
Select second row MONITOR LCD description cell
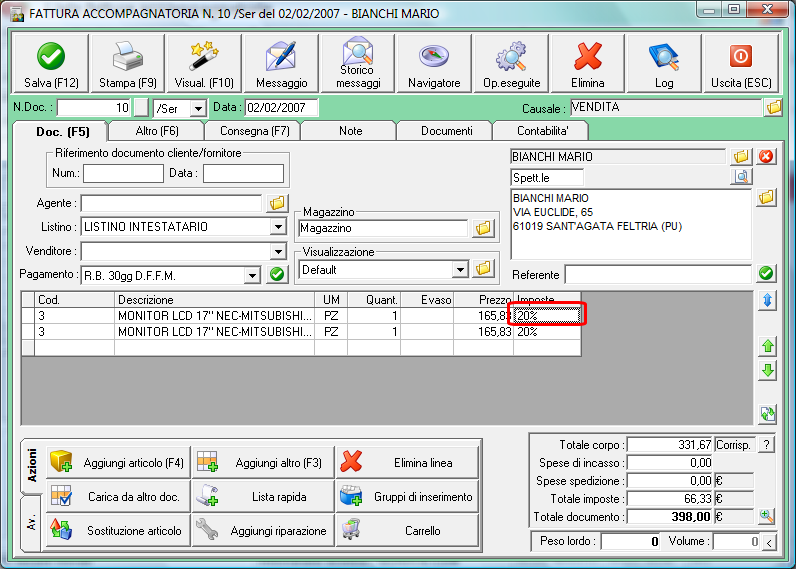(214, 332)
